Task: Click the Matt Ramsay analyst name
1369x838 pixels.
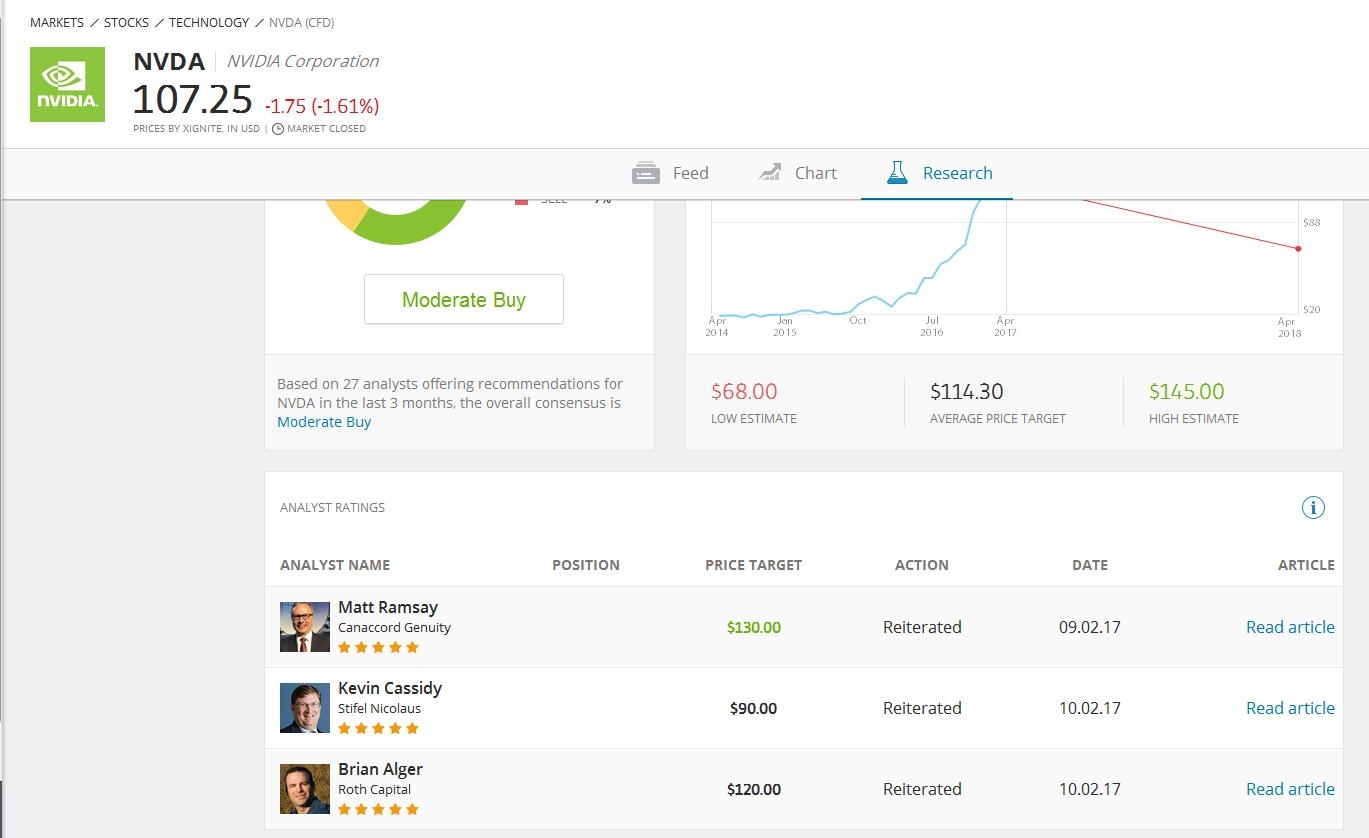Action: (388, 607)
